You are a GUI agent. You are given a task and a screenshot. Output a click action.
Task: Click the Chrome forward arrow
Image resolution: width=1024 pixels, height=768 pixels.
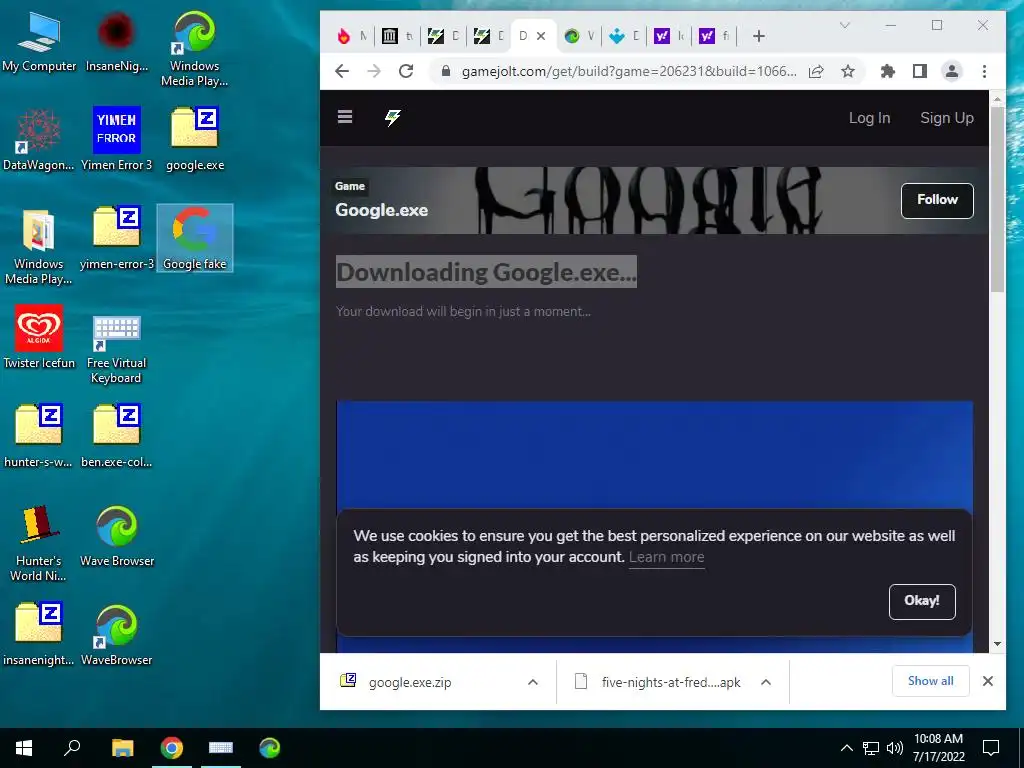(374, 71)
